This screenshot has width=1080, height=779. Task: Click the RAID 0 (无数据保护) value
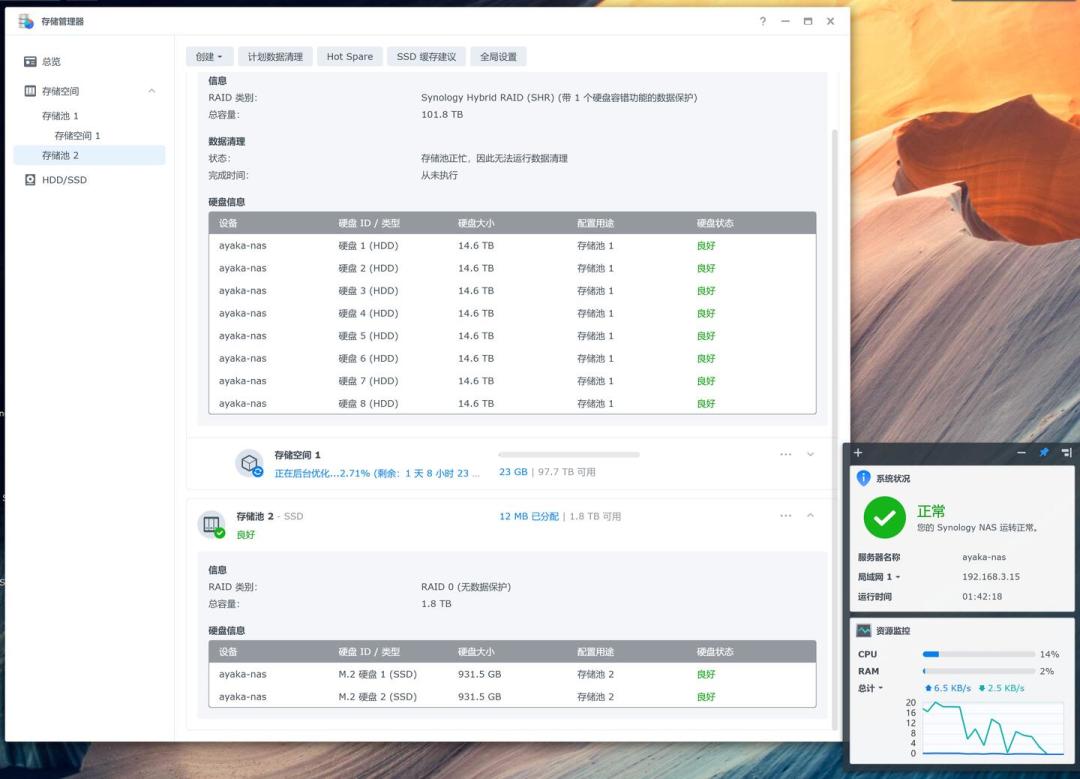(x=466, y=587)
